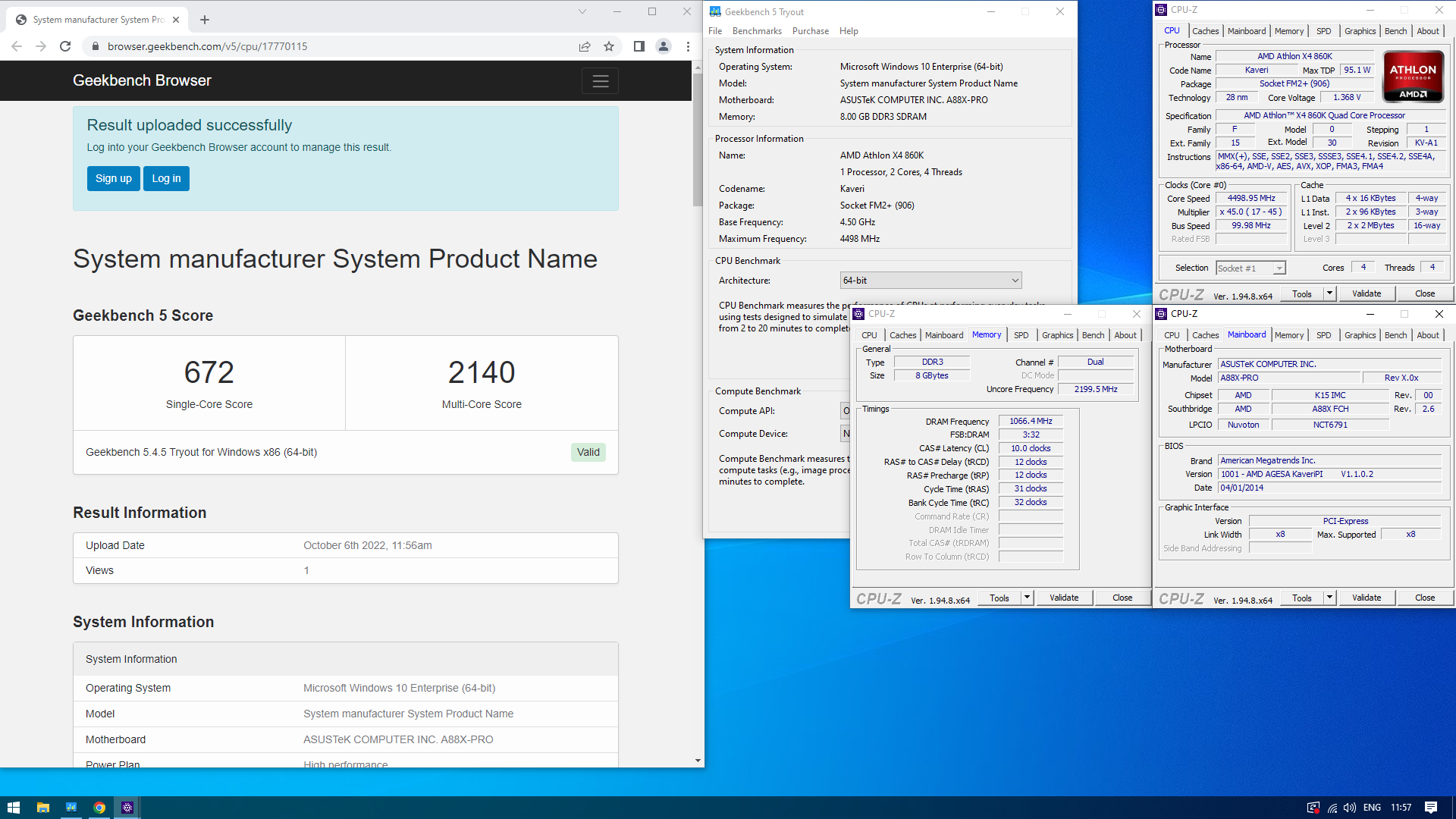Open Compute Device dropdown in Geekbench
The height and width of the screenshot is (819, 1456).
(x=846, y=434)
